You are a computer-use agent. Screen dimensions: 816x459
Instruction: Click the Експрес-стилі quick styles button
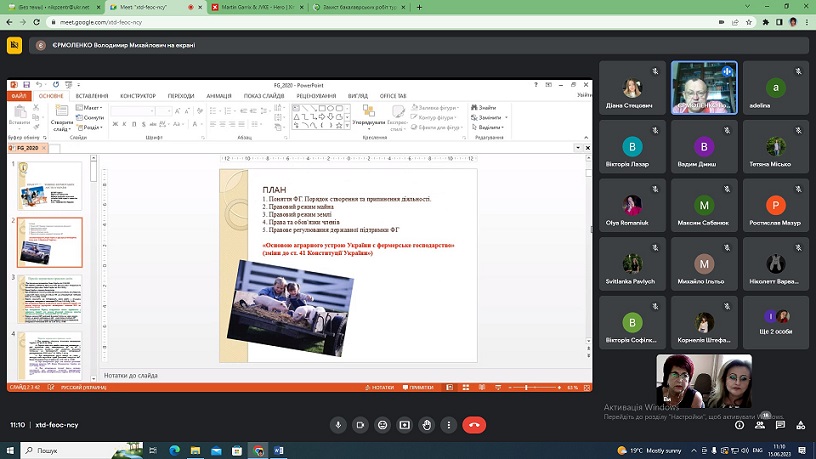pyautogui.click(x=398, y=118)
